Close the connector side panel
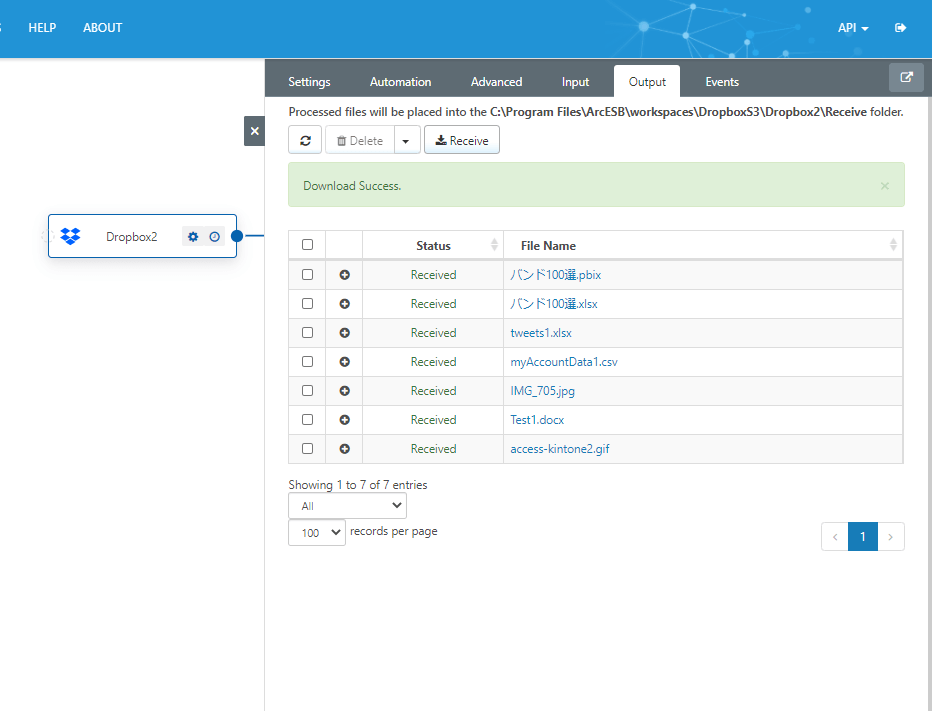932x711 pixels. pyautogui.click(x=254, y=131)
